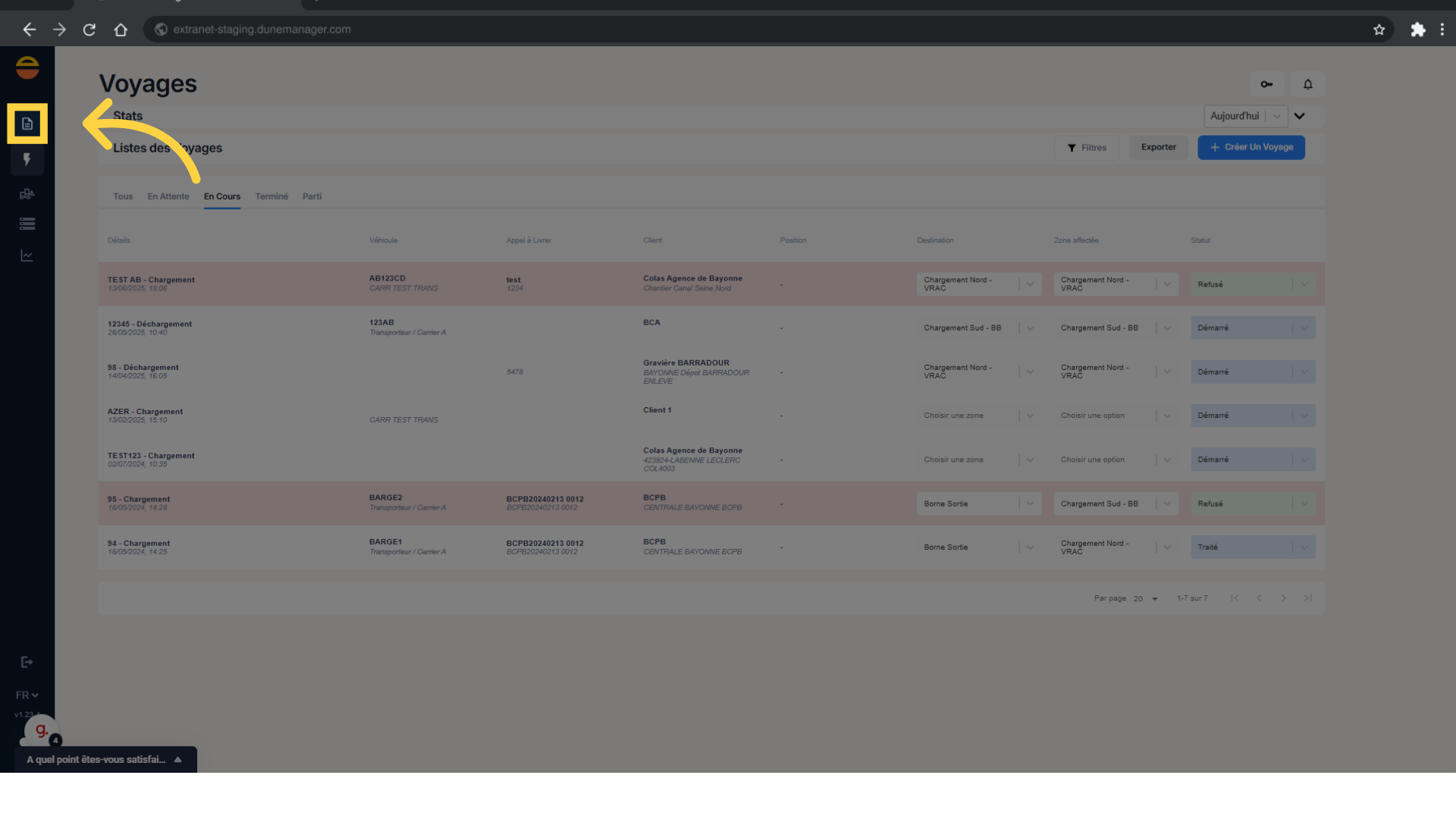Expand the FR language selector
Viewport: 1456px width, 819px height.
tap(27, 695)
